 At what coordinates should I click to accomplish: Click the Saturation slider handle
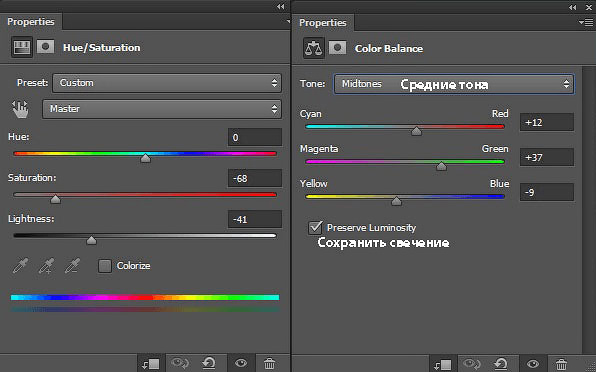click(x=55, y=199)
